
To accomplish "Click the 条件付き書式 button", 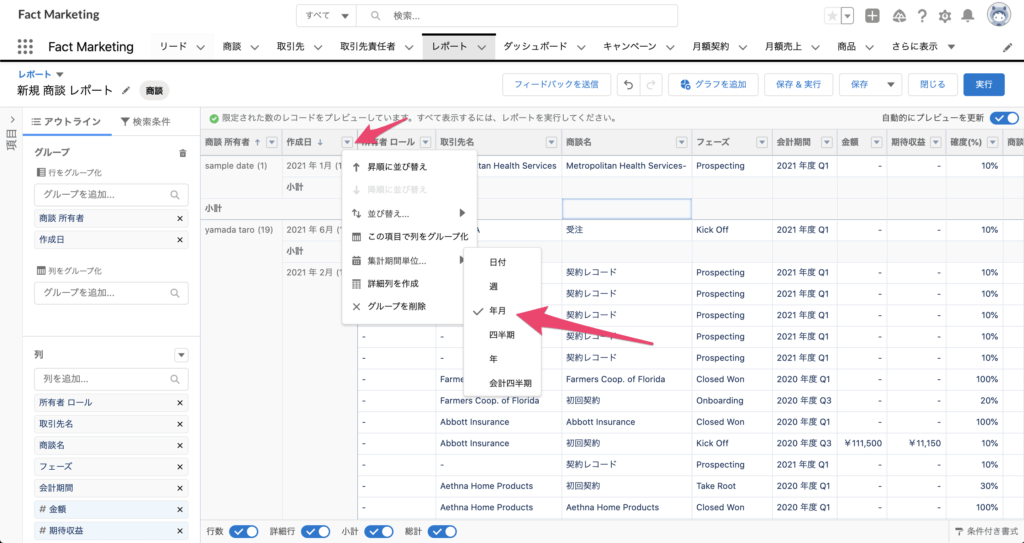I will [986, 531].
